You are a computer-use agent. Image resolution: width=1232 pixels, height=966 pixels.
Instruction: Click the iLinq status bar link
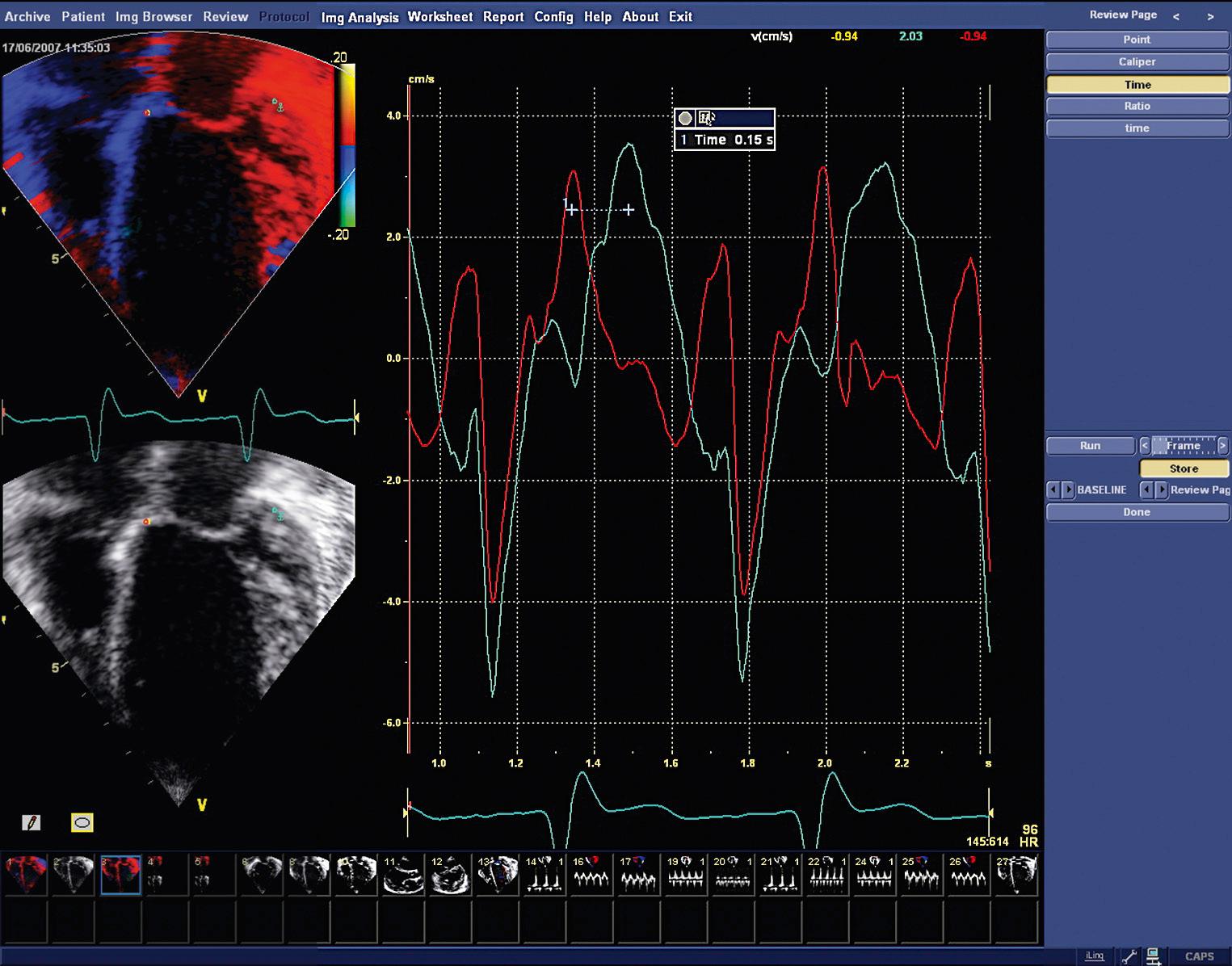(1094, 956)
